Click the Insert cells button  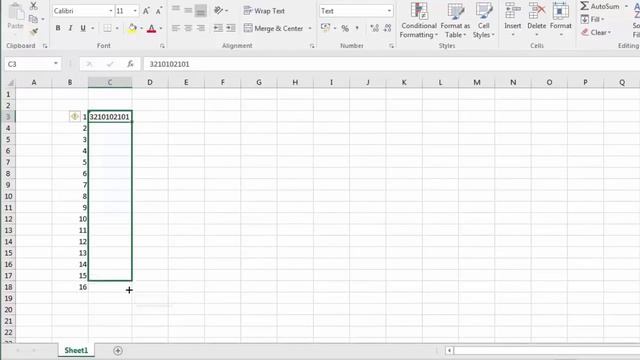[513, 19]
